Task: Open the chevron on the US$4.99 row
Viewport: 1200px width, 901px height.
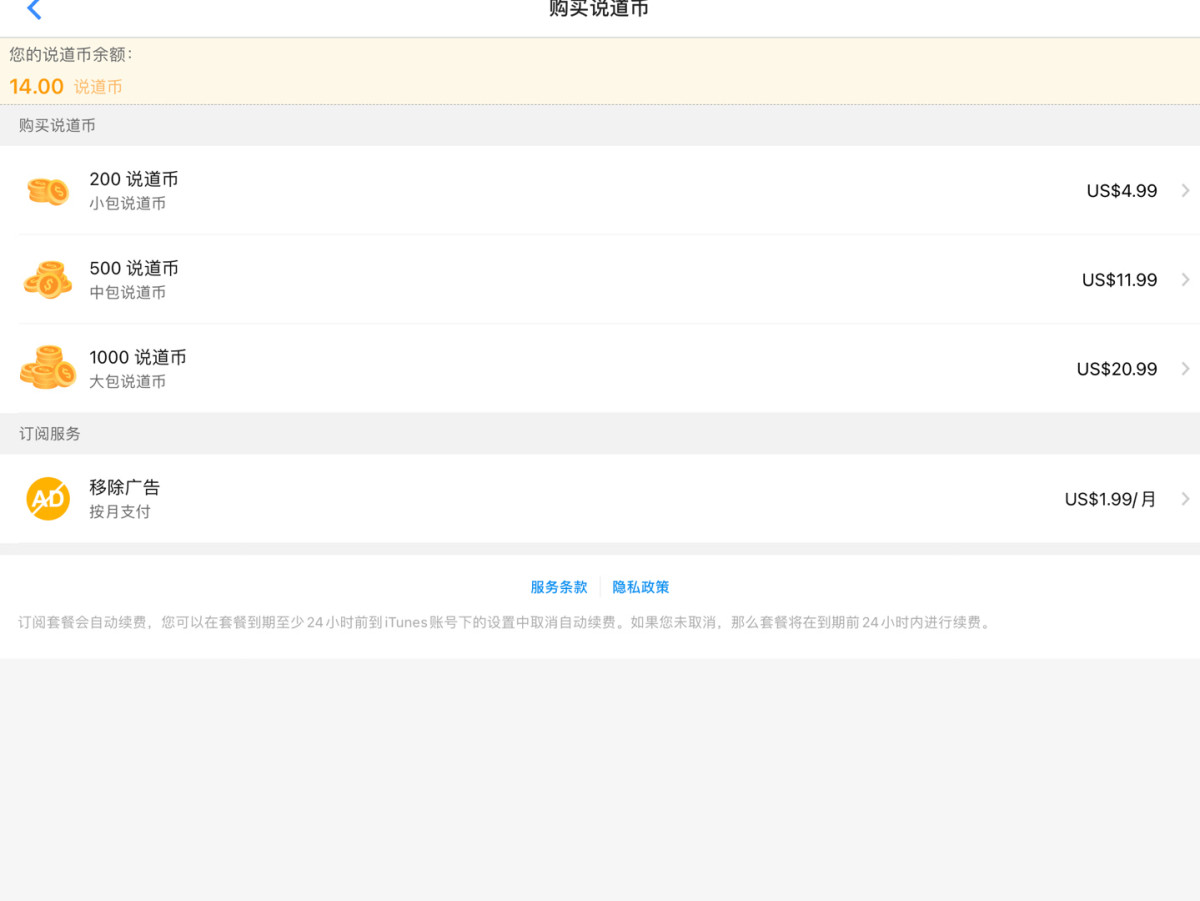Action: (1185, 191)
